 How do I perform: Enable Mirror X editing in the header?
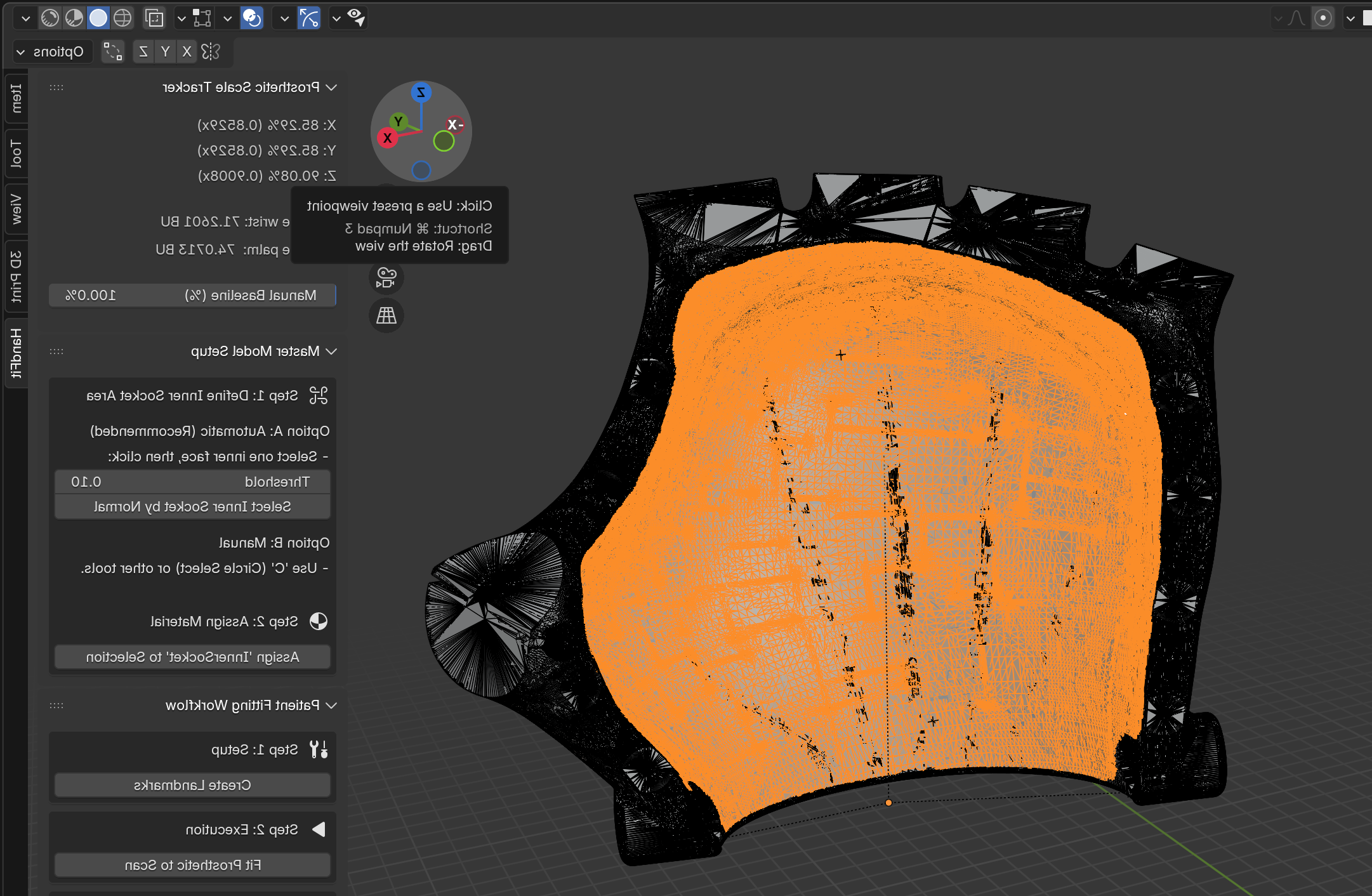point(187,51)
